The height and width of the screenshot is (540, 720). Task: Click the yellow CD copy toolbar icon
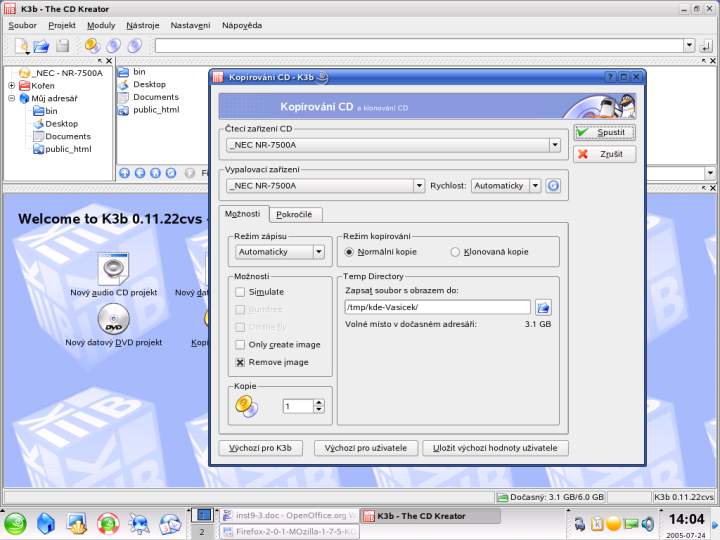pos(92,45)
